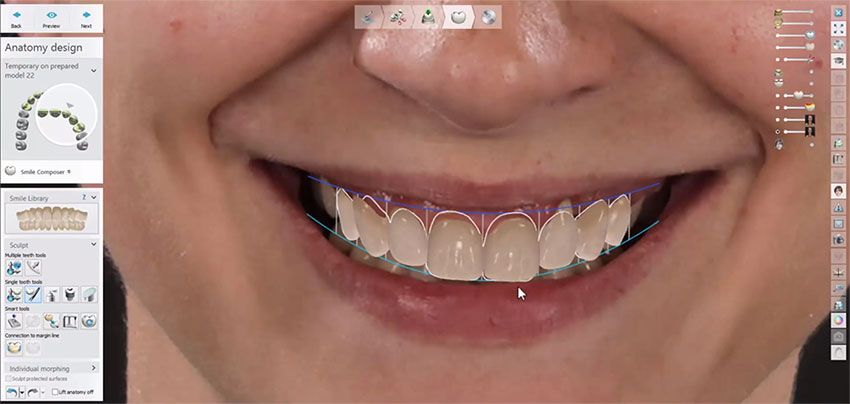Open the Smile Composer dropdown
850x404 pixels.
(46, 171)
